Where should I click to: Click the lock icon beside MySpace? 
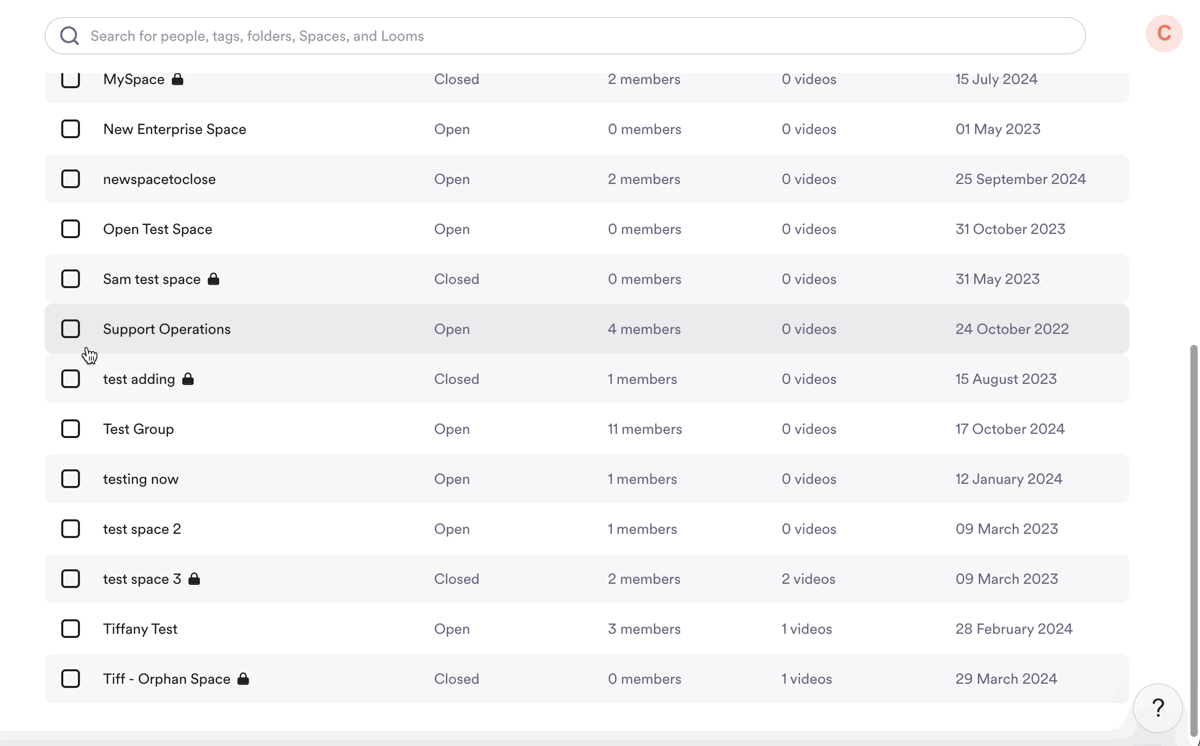click(177, 79)
